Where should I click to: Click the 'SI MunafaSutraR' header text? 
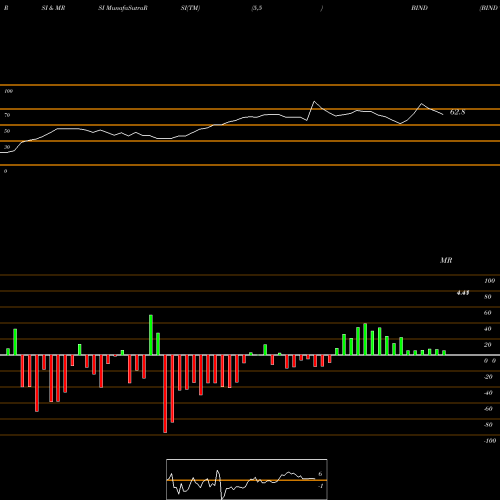point(123,8)
